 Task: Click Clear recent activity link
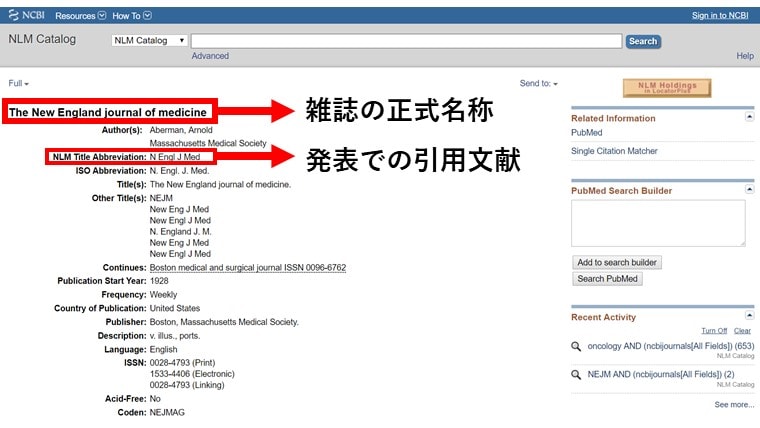click(x=742, y=331)
